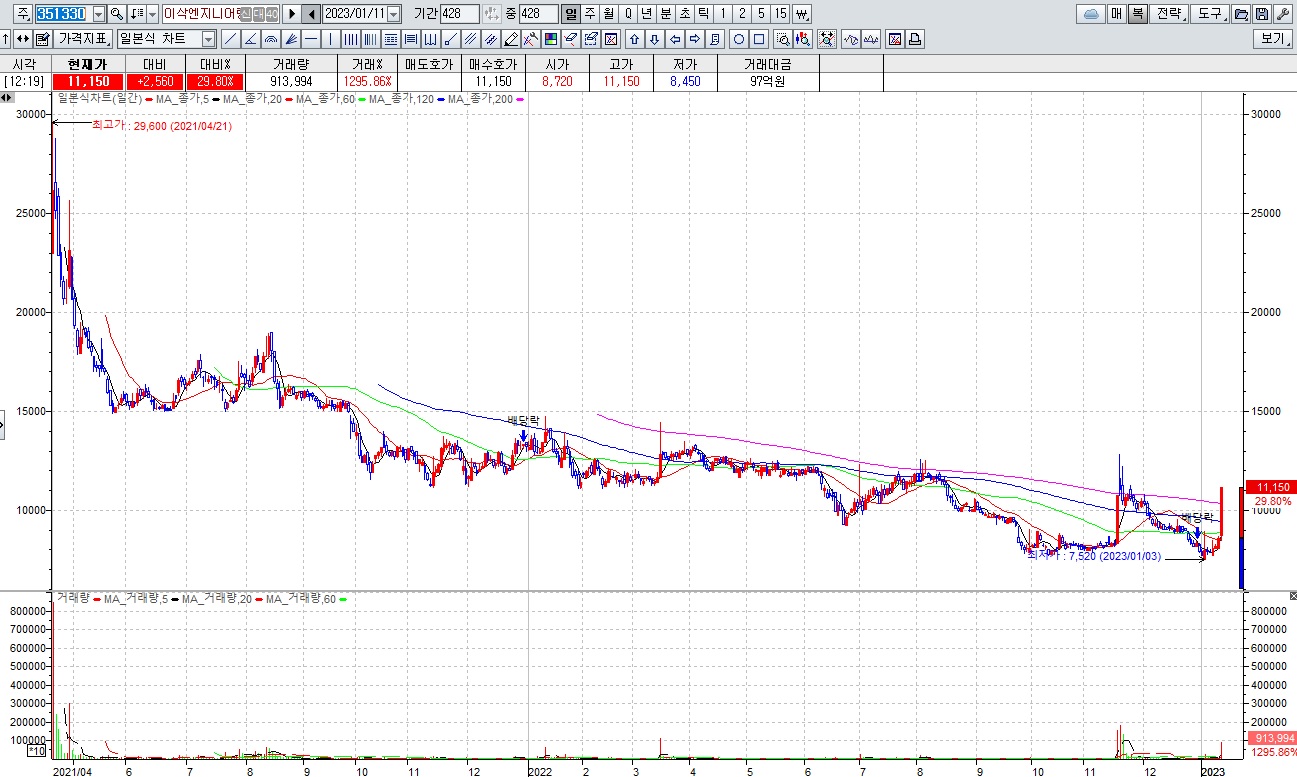Select the angle line drawing tool
The height and width of the screenshot is (777, 1297).
pos(250,39)
